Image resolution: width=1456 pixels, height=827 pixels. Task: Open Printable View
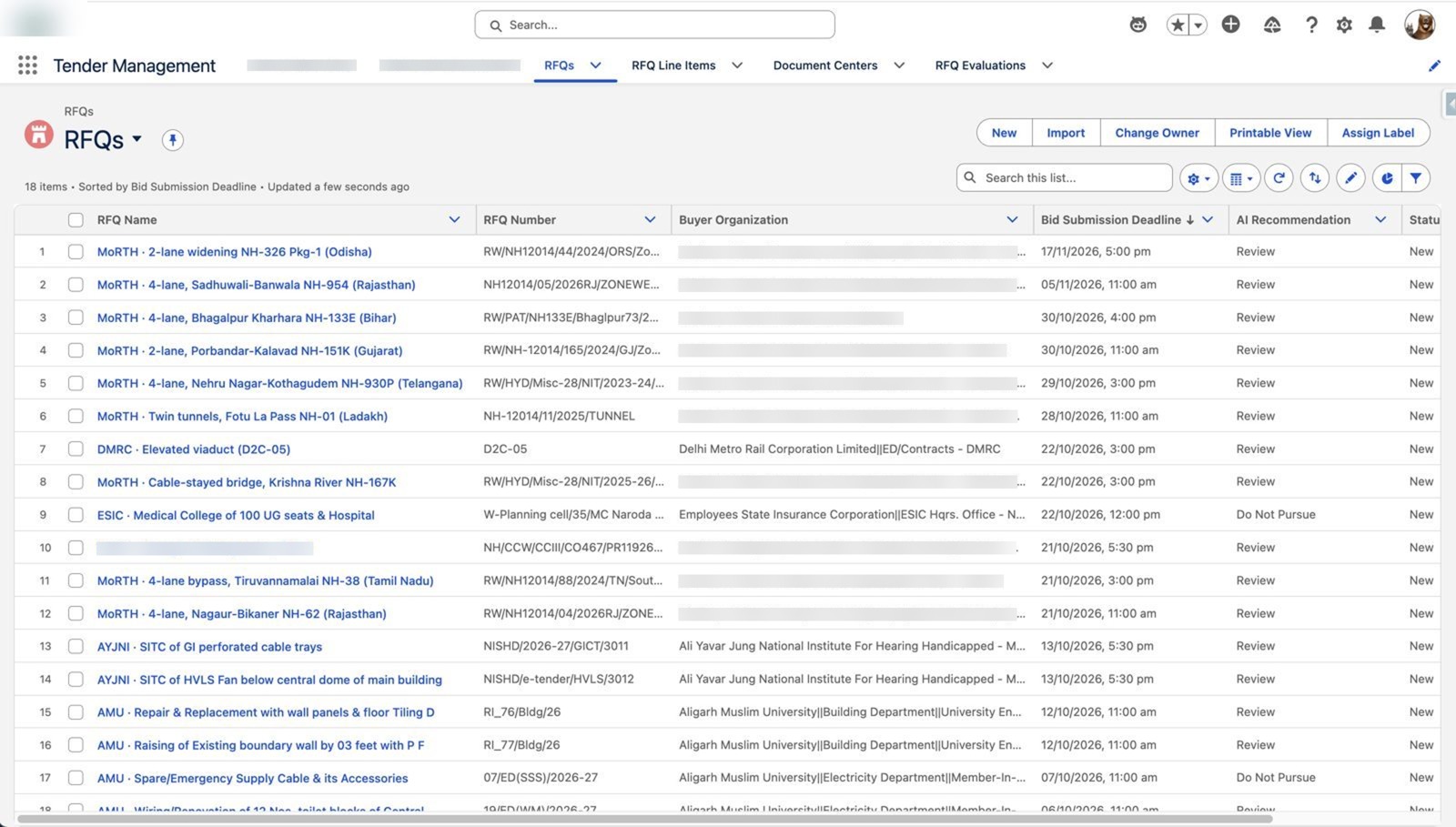coord(1270,133)
